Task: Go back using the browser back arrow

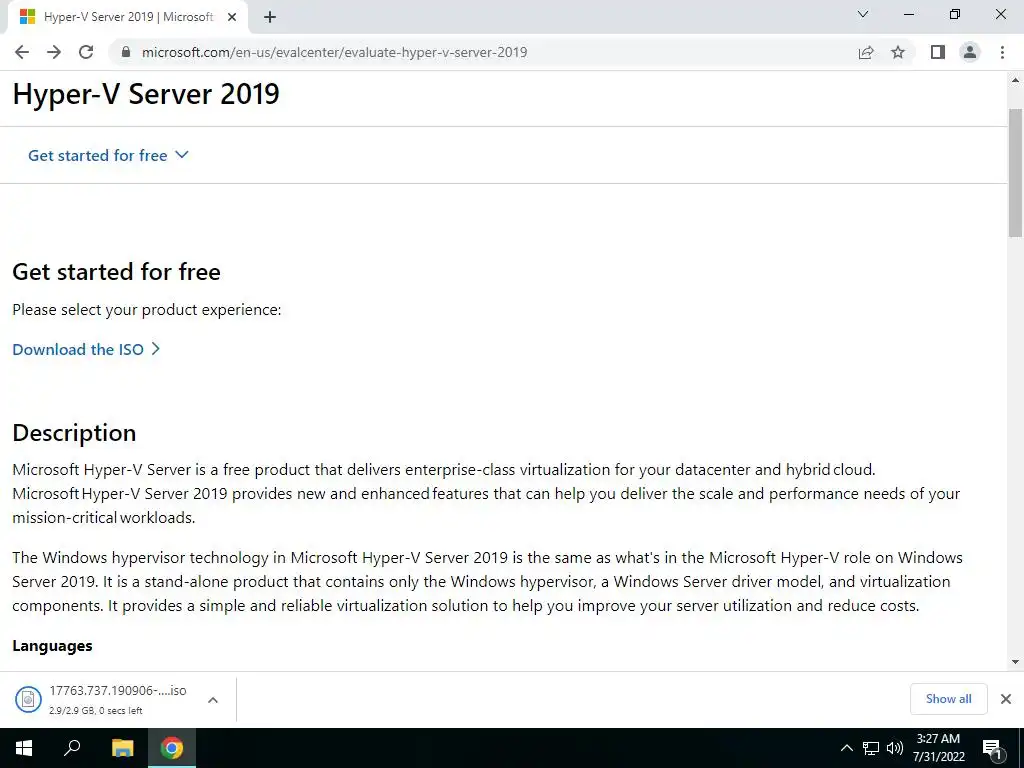Action: click(22, 52)
